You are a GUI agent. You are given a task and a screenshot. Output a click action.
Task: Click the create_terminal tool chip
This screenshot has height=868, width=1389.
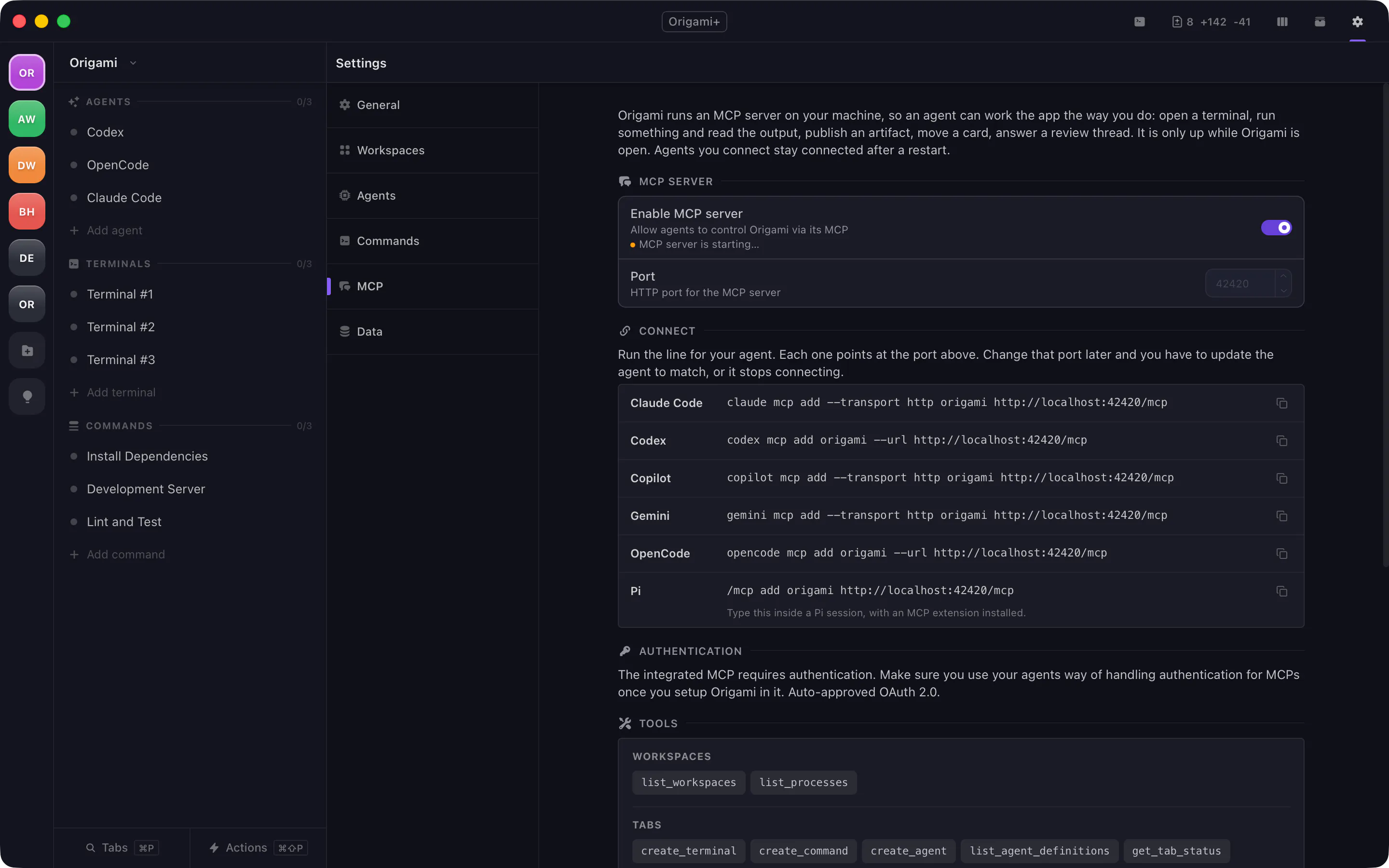pyautogui.click(x=688, y=851)
